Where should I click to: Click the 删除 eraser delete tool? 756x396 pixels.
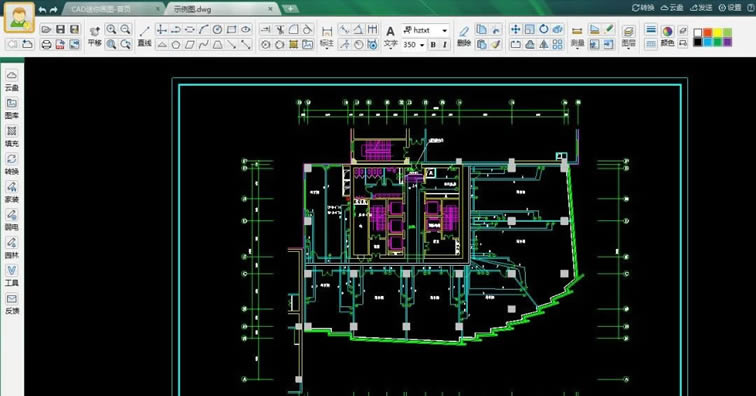click(464, 36)
